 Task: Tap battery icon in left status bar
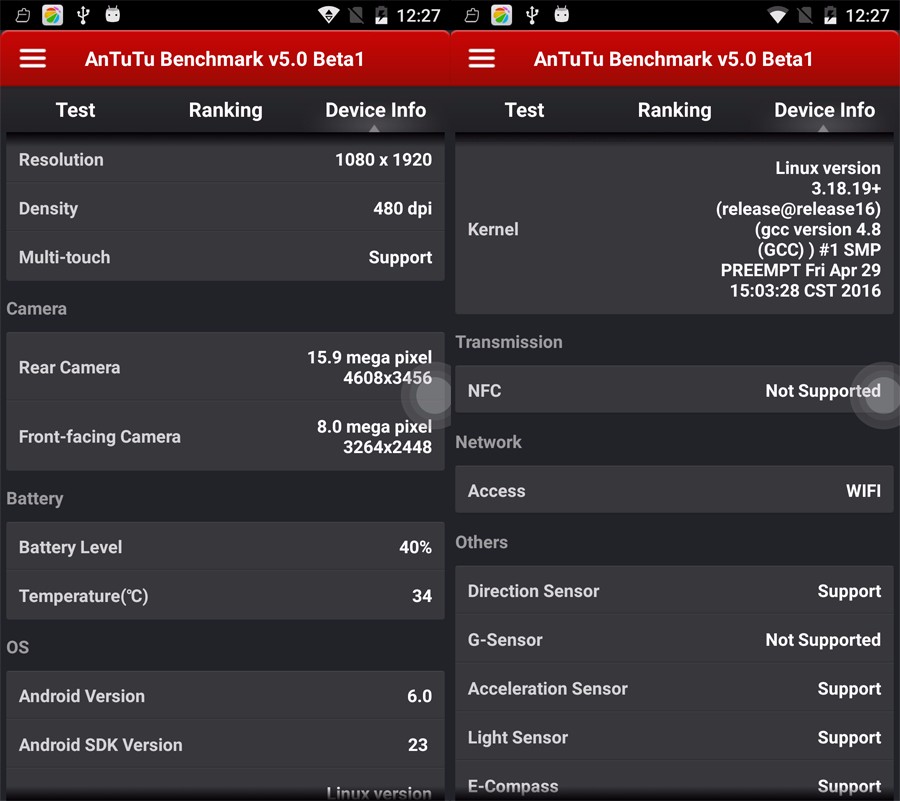click(381, 15)
